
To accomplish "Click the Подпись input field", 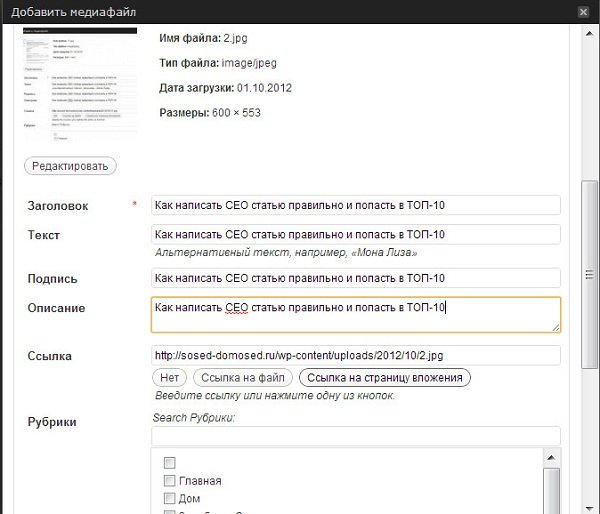I will (356, 278).
